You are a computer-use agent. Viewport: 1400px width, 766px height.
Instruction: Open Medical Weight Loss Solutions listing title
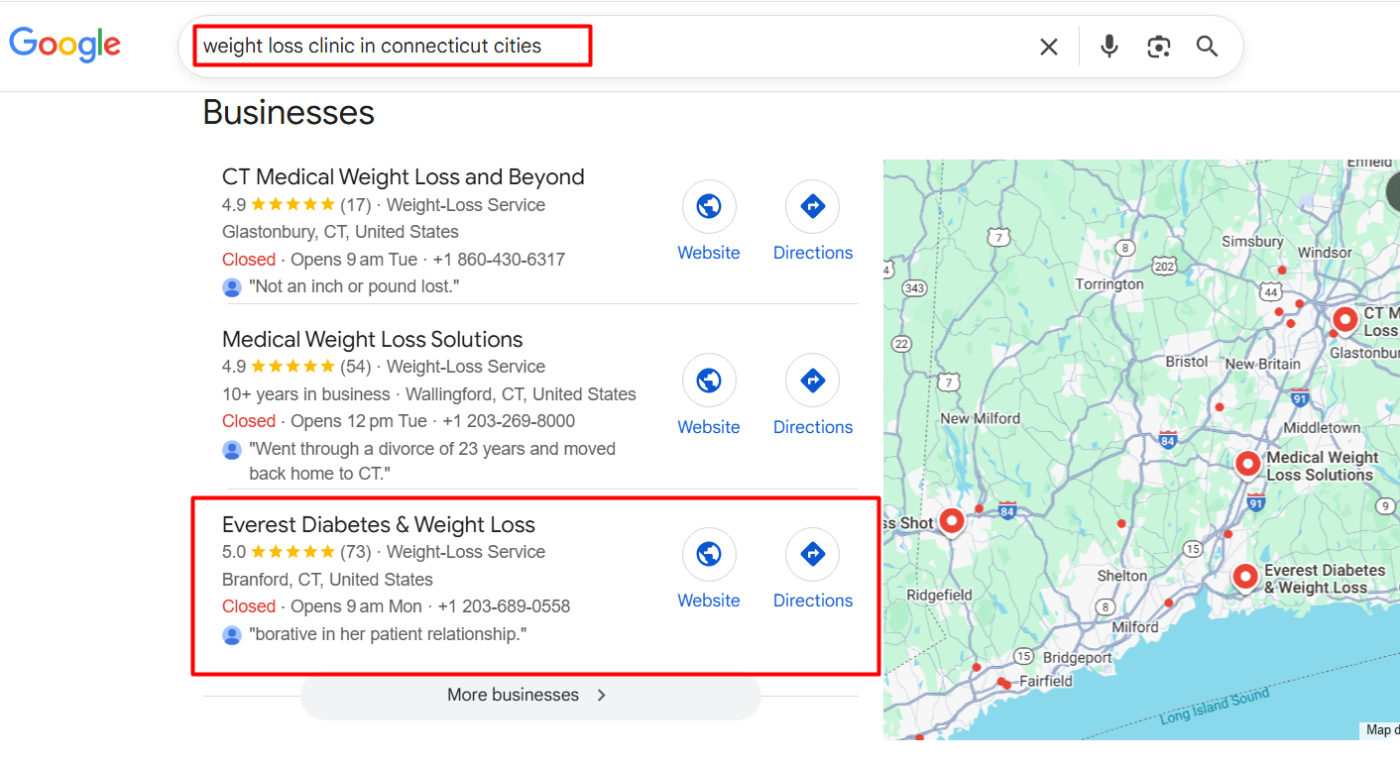tap(372, 339)
